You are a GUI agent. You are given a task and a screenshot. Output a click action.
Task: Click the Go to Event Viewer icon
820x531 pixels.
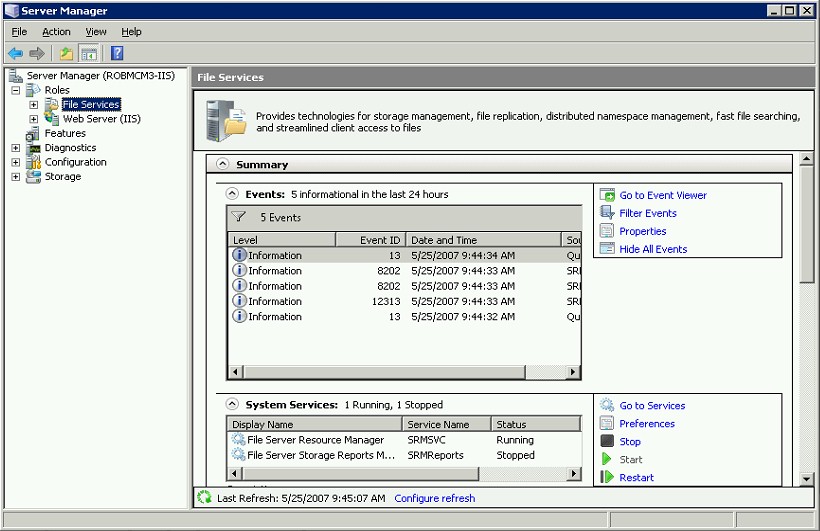click(607, 195)
